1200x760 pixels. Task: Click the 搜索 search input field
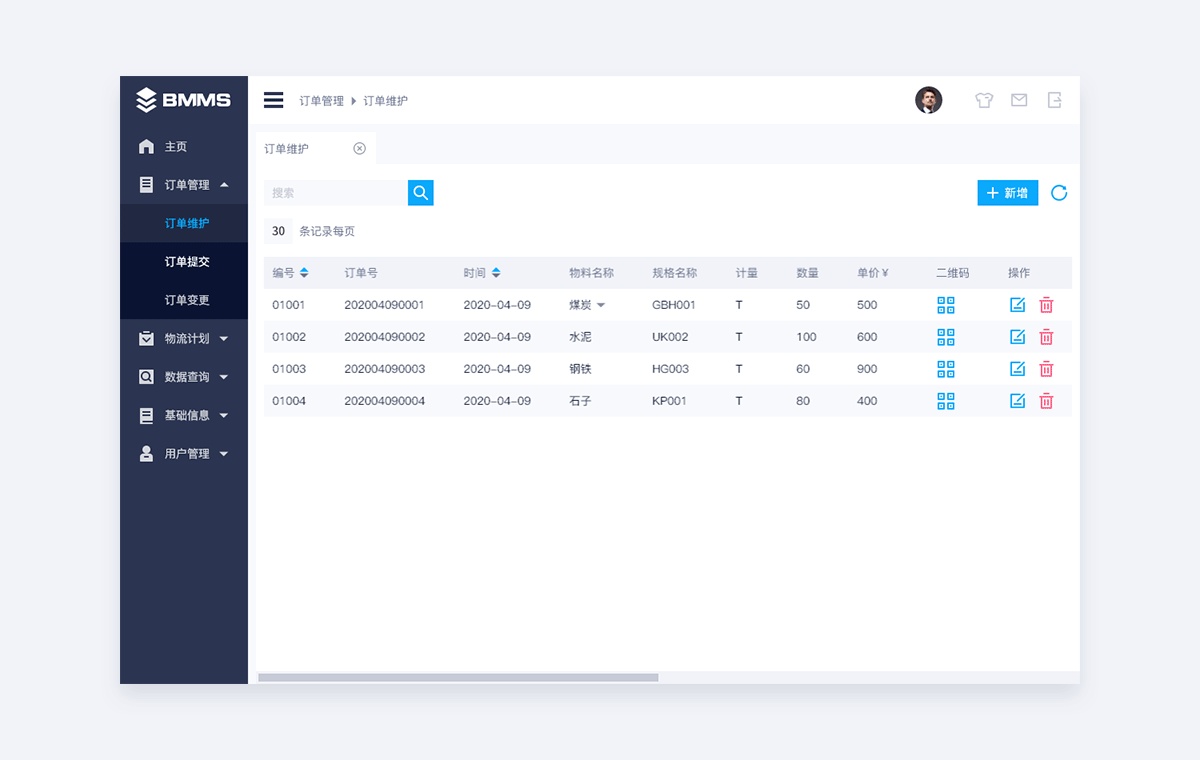point(336,193)
